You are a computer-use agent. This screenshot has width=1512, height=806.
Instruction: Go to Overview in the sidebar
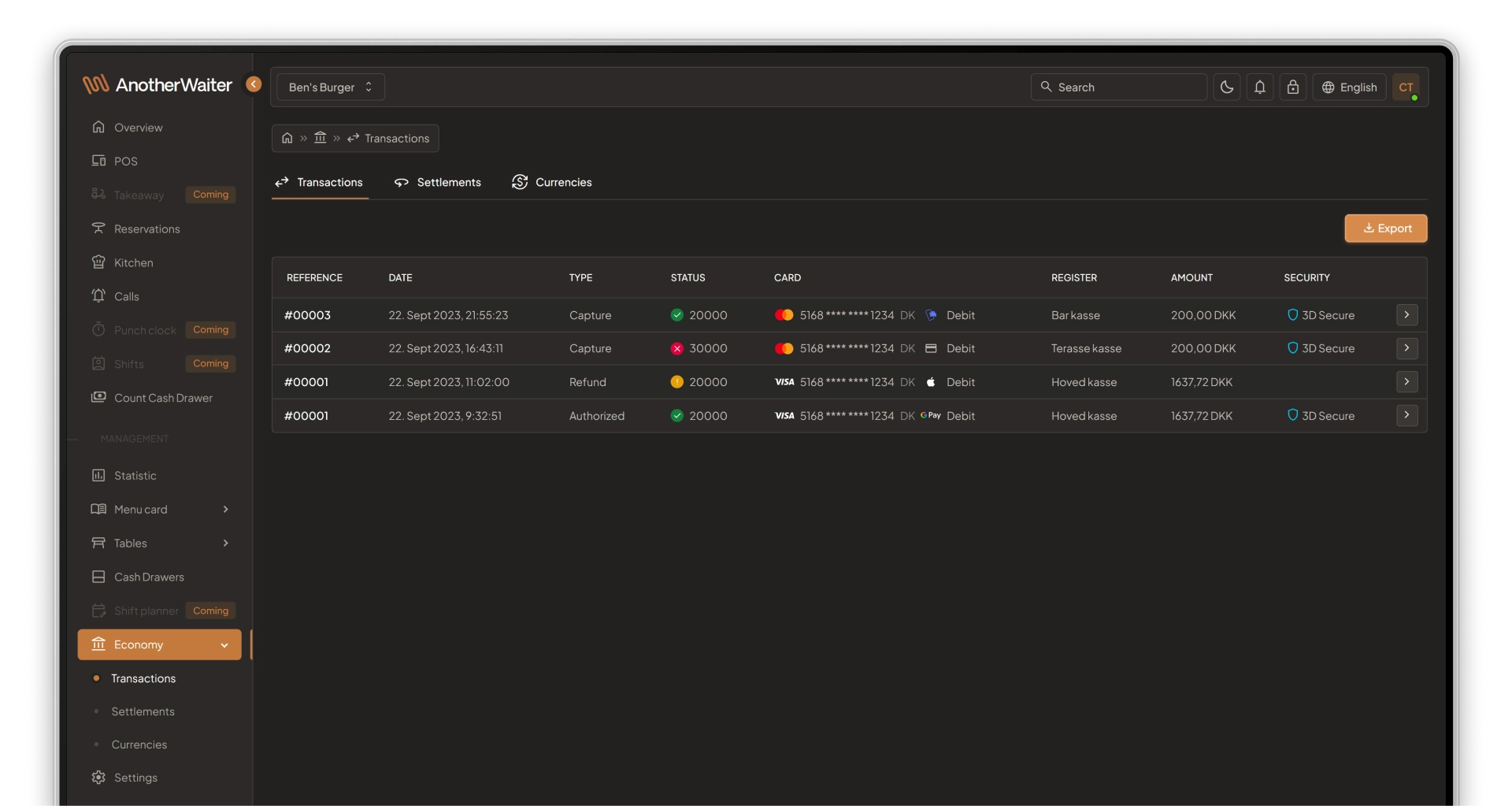[160, 128]
